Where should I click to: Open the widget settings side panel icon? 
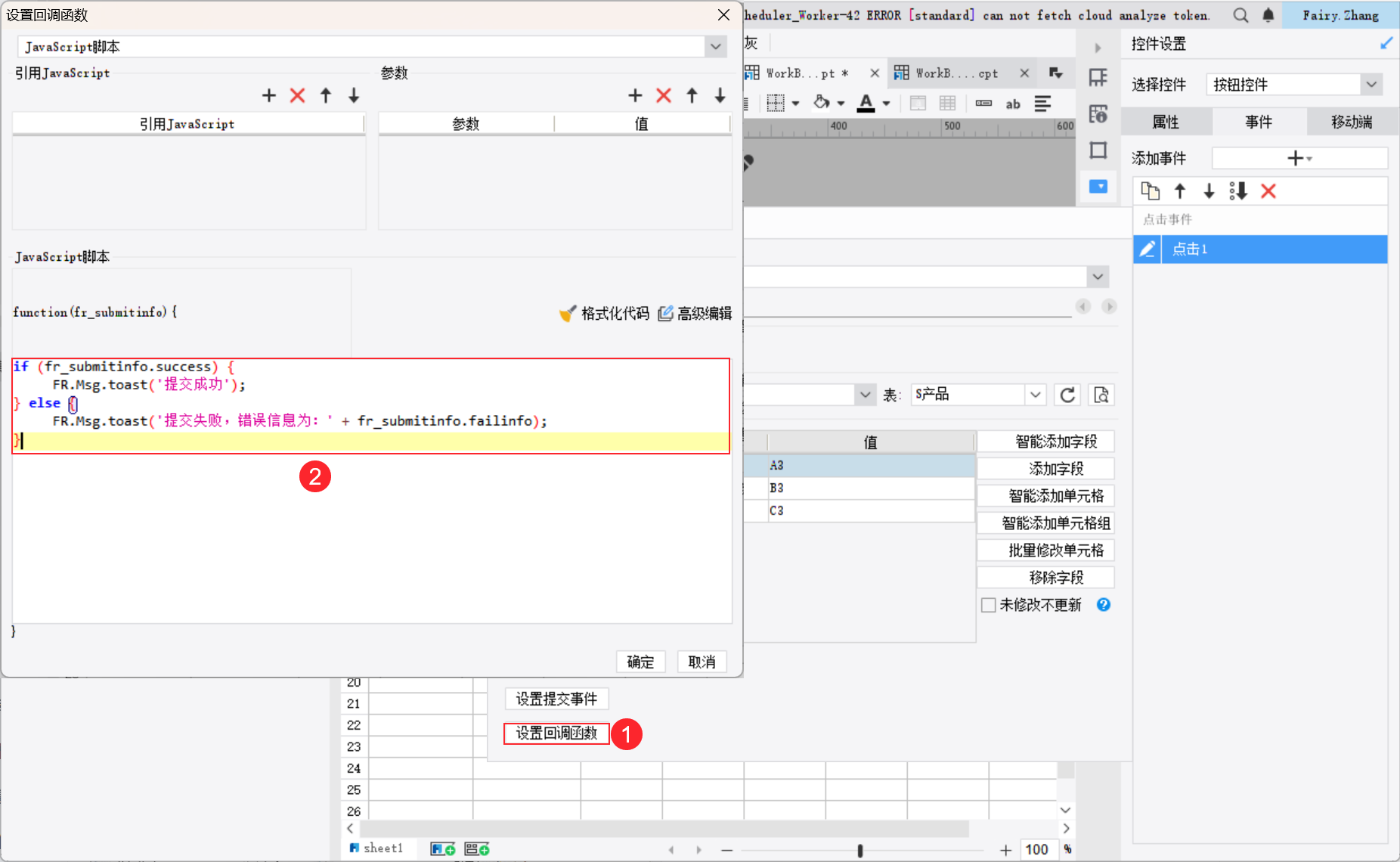(x=1098, y=186)
